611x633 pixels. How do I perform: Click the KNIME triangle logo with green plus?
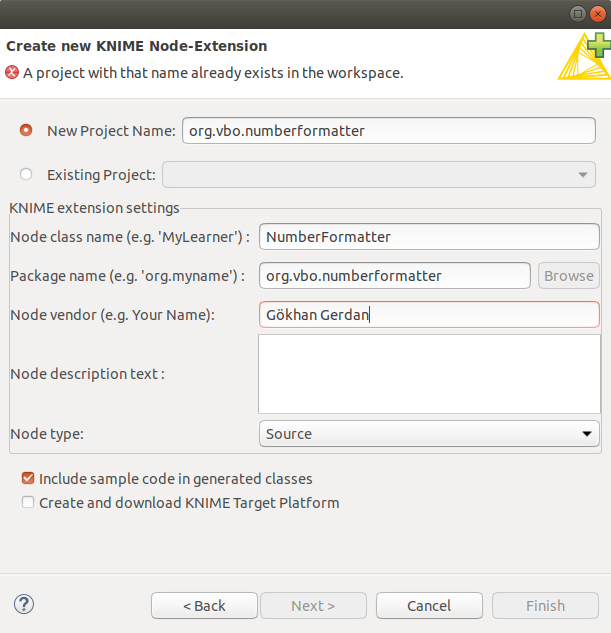click(584, 57)
